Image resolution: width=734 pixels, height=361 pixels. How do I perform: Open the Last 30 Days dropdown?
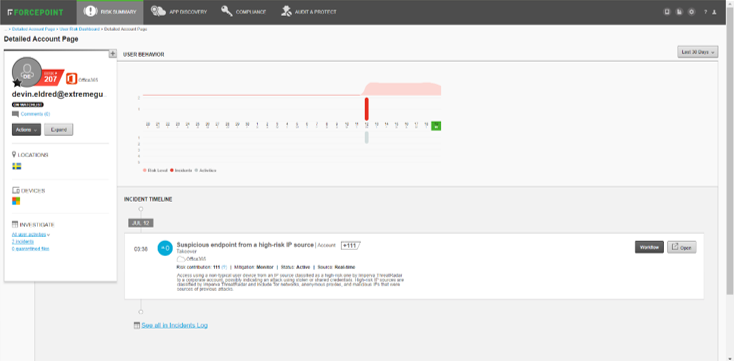697,52
